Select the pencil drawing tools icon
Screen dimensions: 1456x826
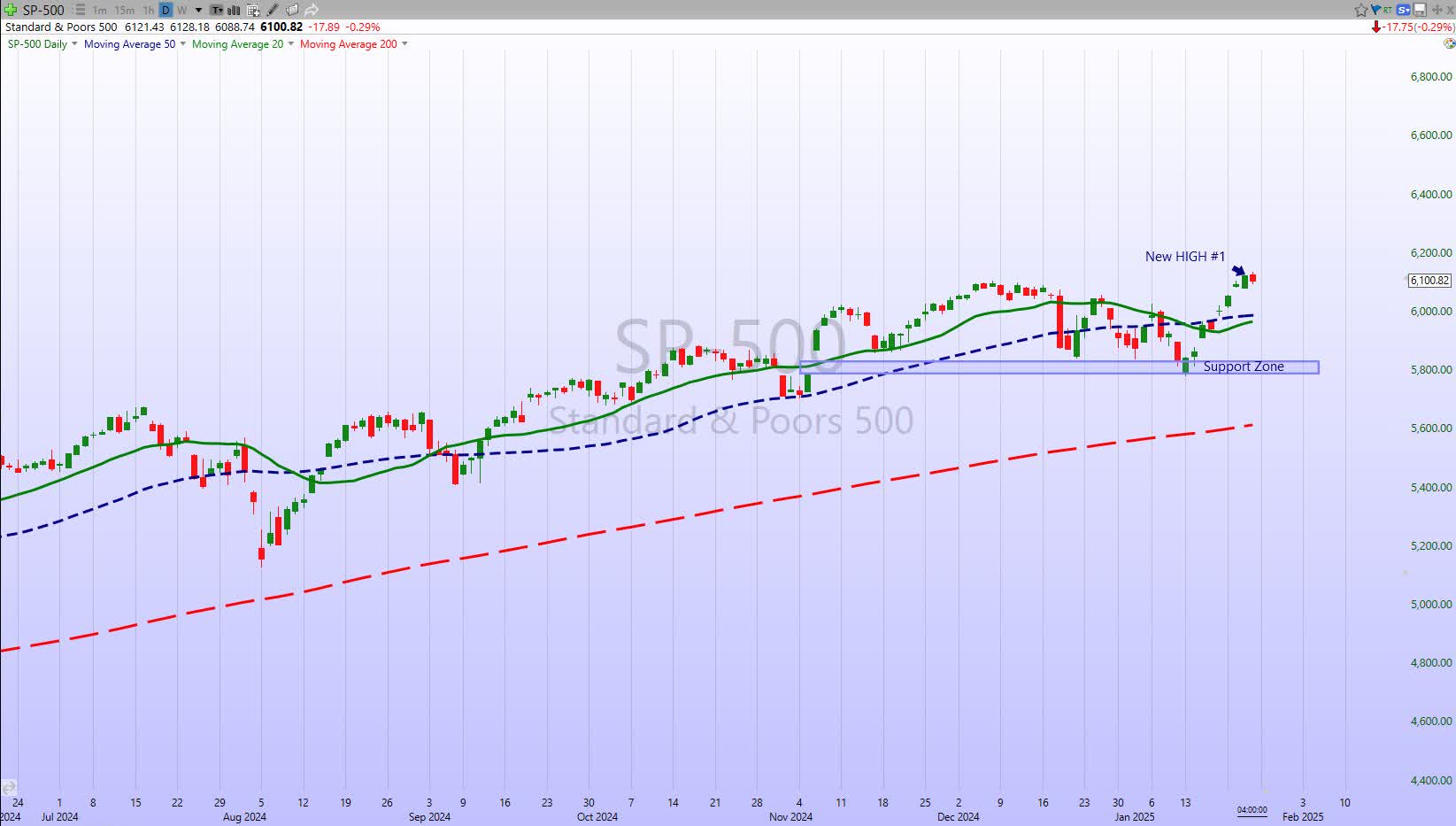point(273,10)
